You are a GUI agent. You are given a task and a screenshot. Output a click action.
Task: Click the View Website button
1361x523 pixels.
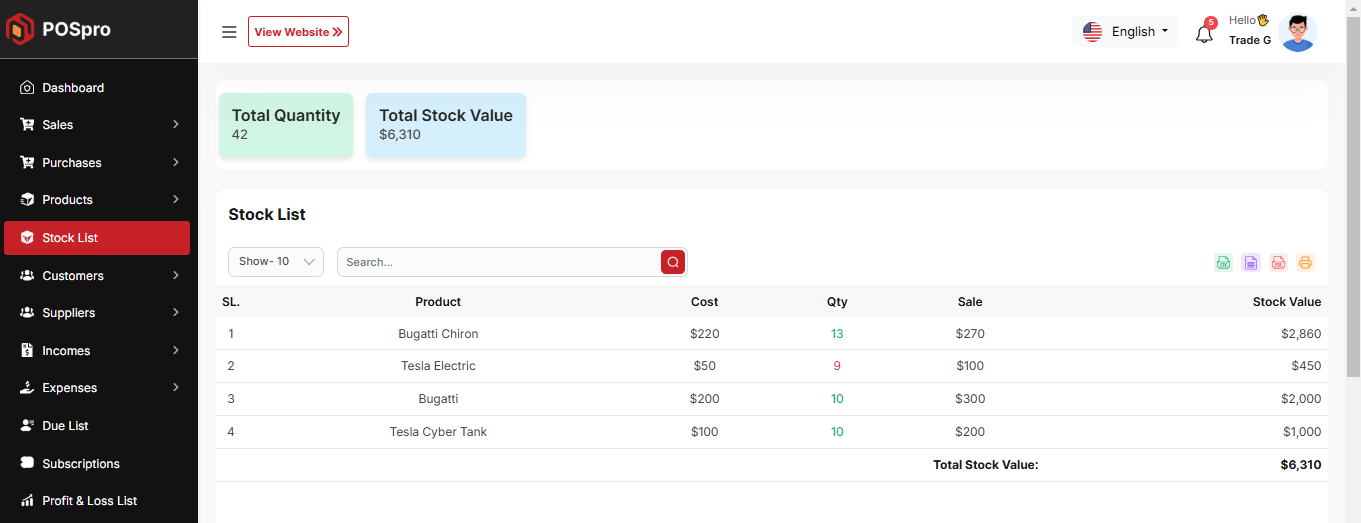(298, 32)
